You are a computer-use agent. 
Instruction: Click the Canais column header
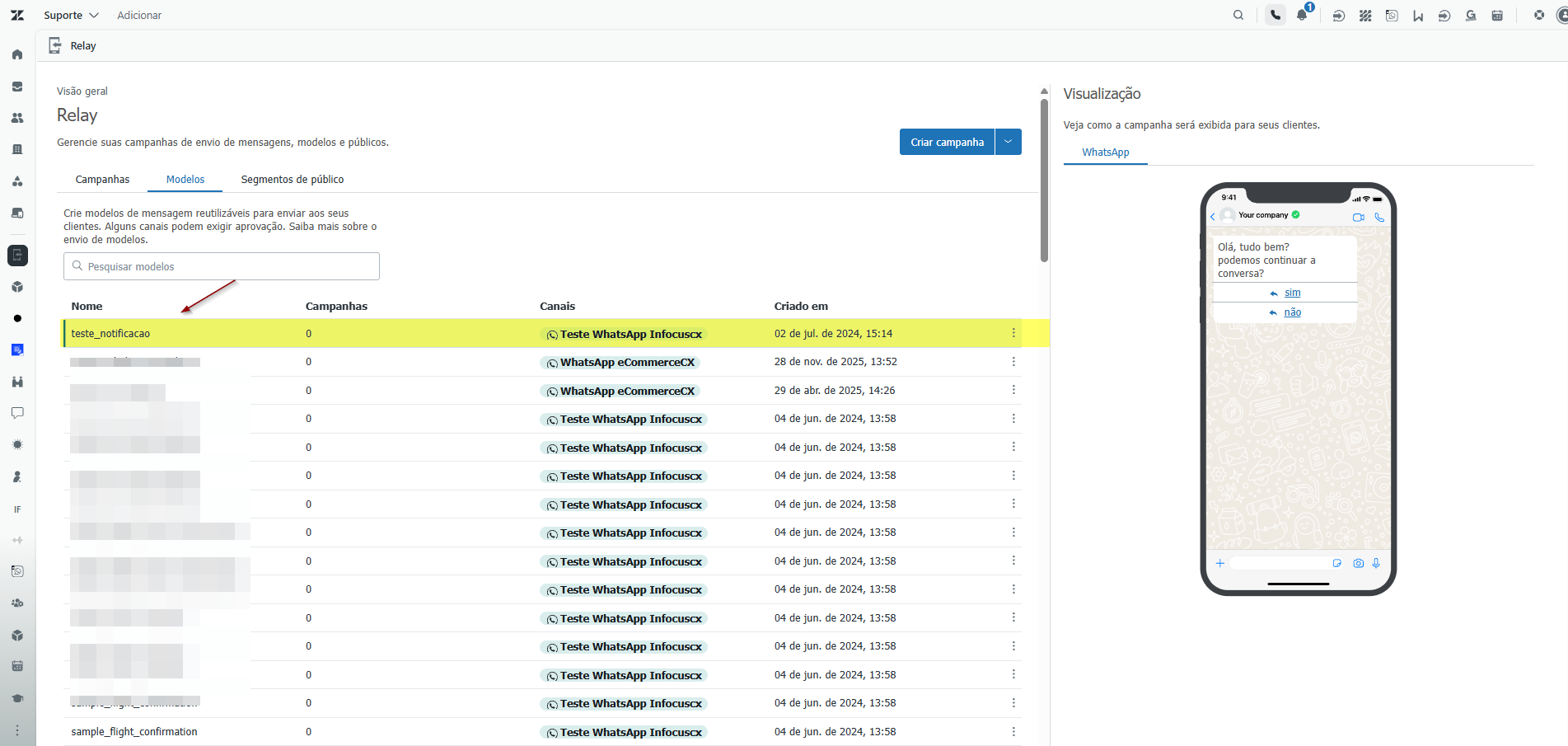(x=557, y=306)
